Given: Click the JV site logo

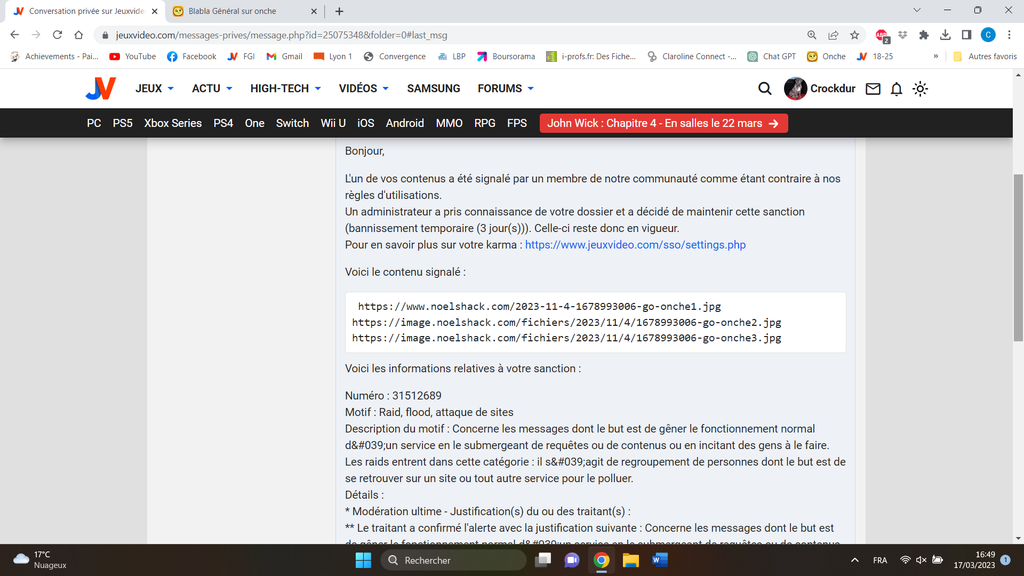Looking at the screenshot, I should pyautogui.click(x=100, y=89).
